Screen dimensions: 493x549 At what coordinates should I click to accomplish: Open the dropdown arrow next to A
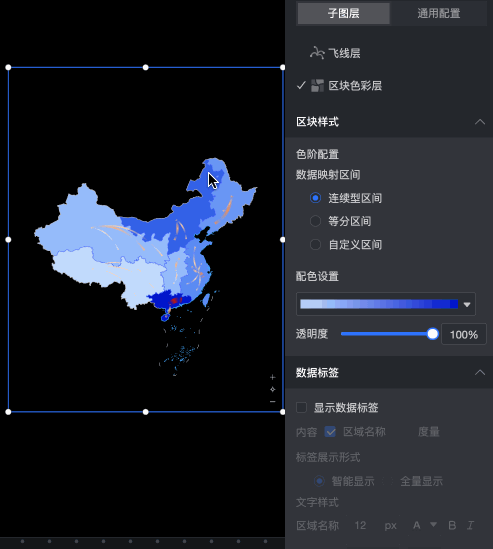tap(433, 524)
